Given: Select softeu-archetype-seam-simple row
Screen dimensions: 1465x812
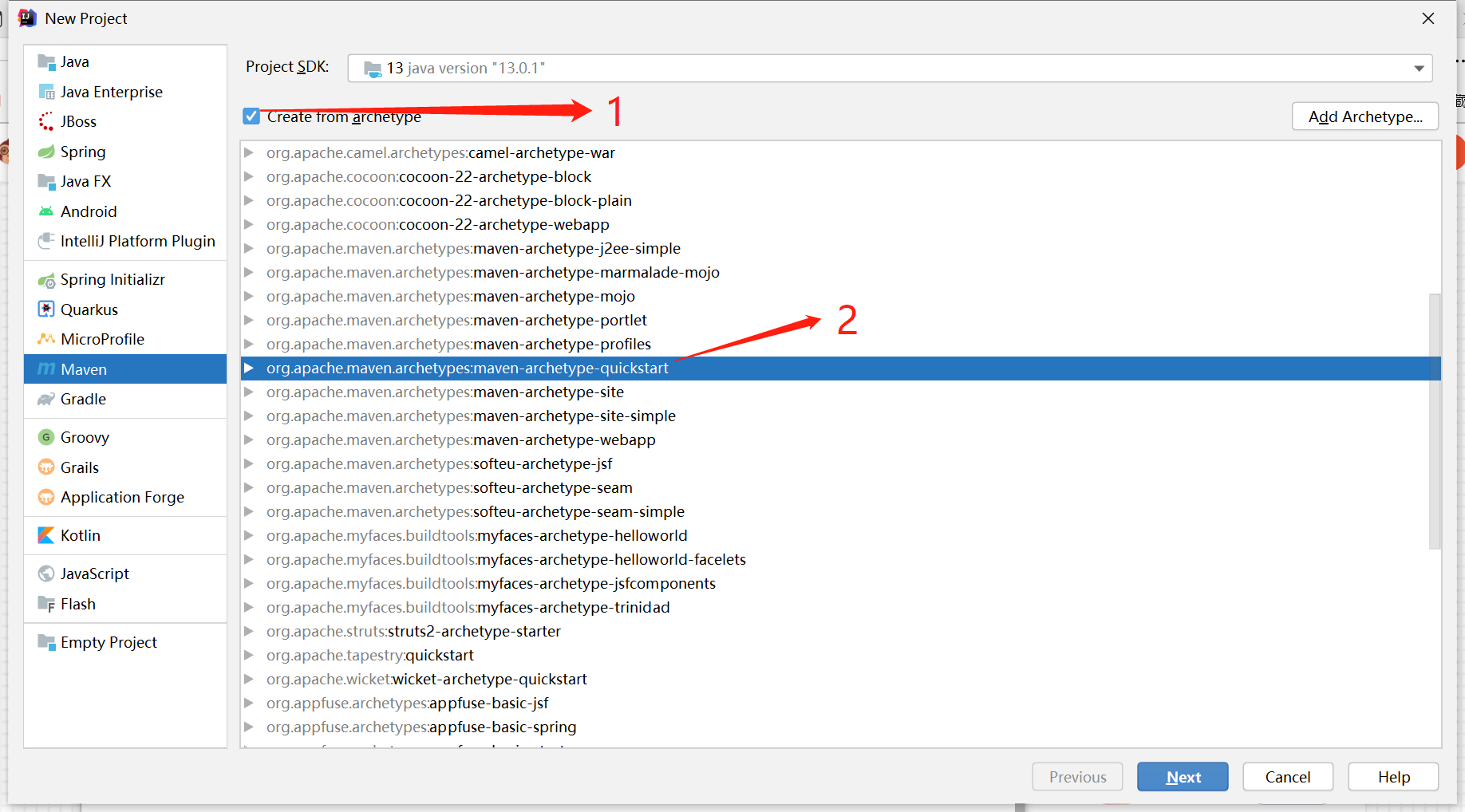Looking at the screenshot, I should tap(841, 511).
